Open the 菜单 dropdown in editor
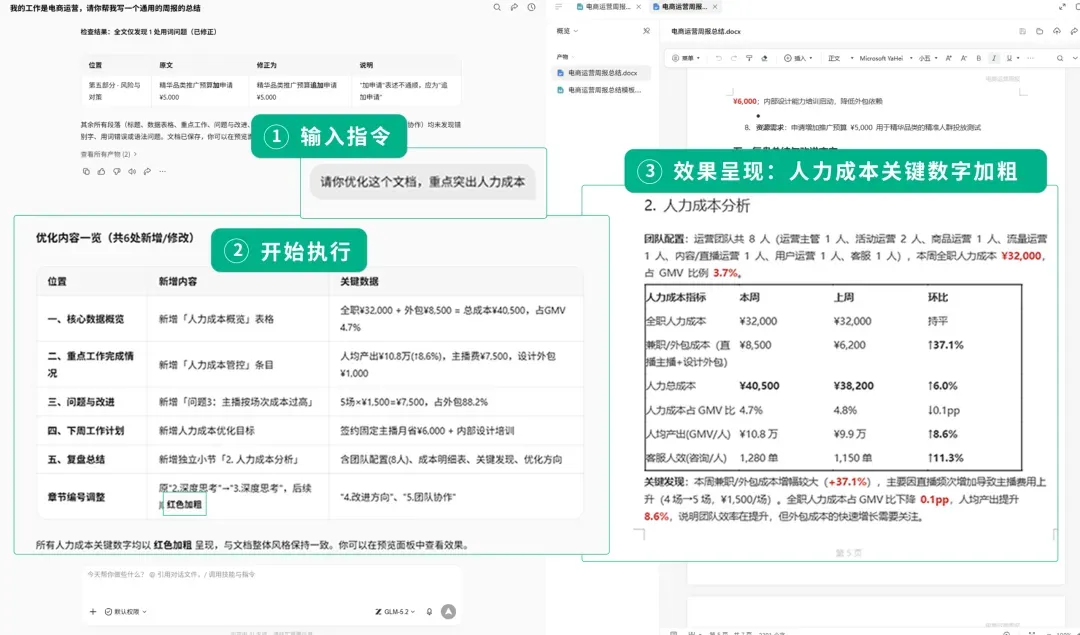1080x635 pixels. (686, 59)
